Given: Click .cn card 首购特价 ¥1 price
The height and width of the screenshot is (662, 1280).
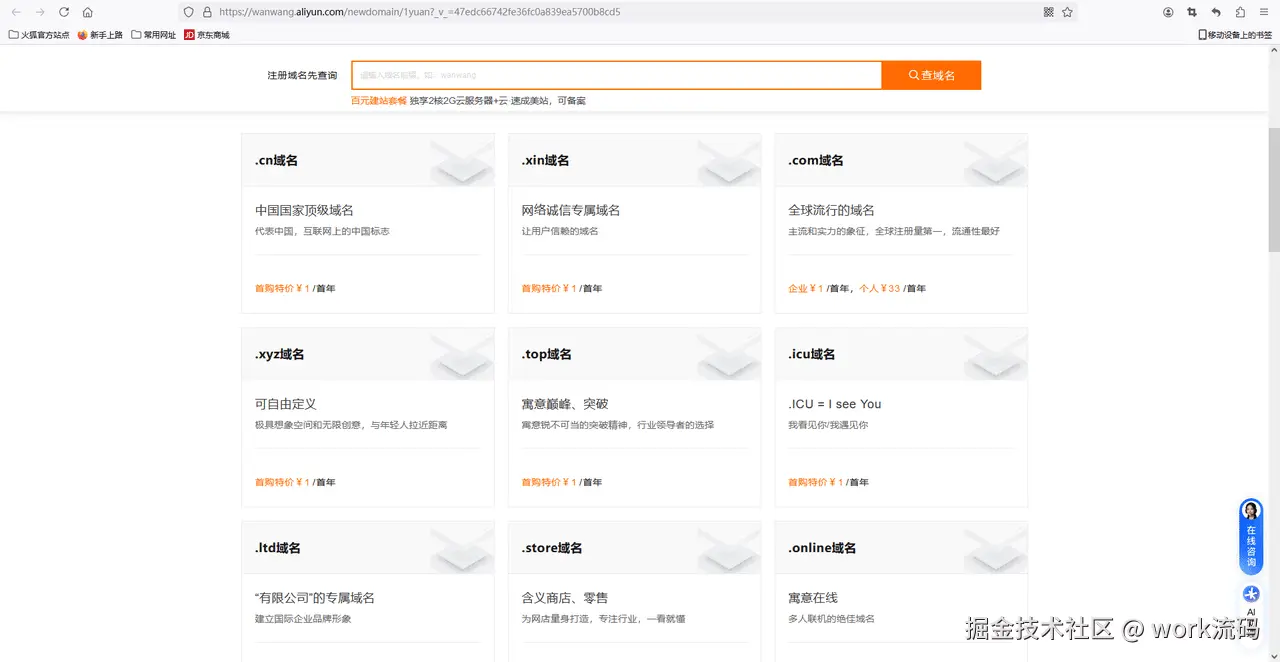Looking at the screenshot, I should pyautogui.click(x=282, y=288).
